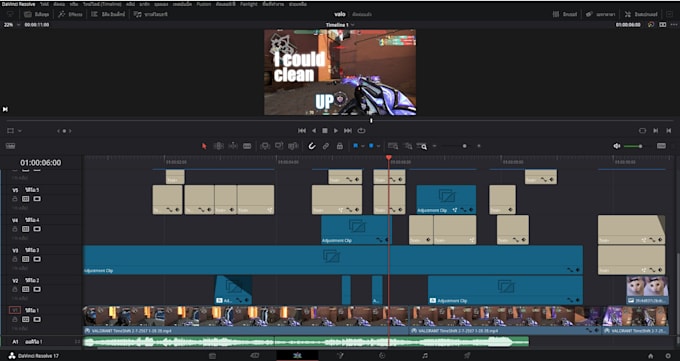Image resolution: width=680 pixels, height=361 pixels.
Task: Click the skip to next clip icon
Action: coord(656,131)
